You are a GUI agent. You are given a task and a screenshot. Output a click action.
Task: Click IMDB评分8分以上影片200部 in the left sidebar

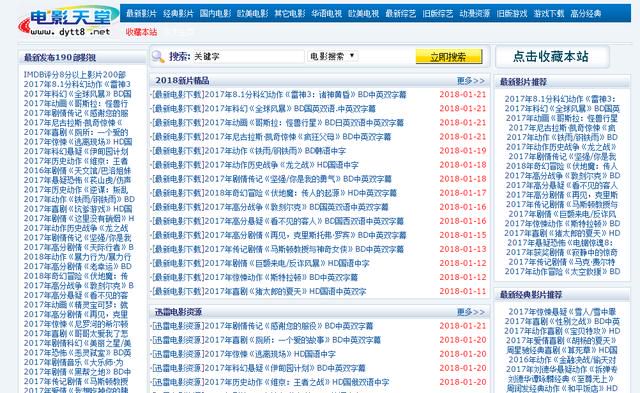75,75
